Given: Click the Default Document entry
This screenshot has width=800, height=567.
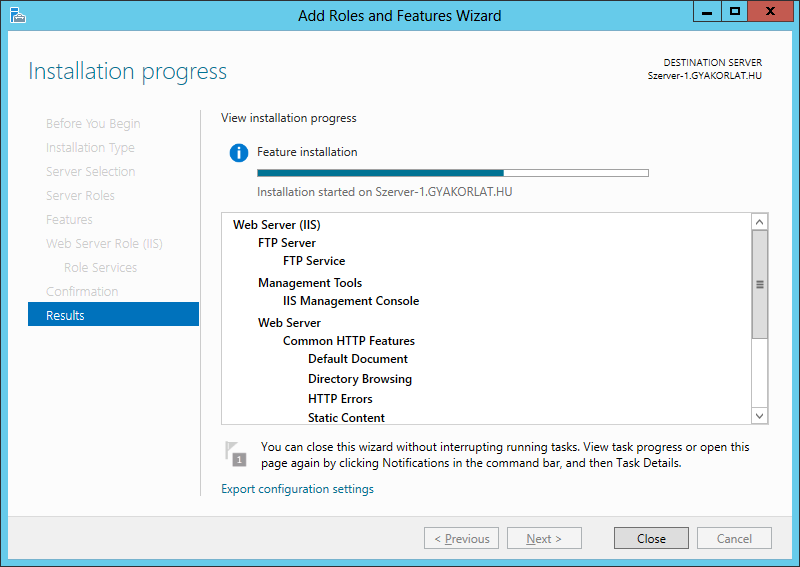Looking at the screenshot, I should coord(358,359).
